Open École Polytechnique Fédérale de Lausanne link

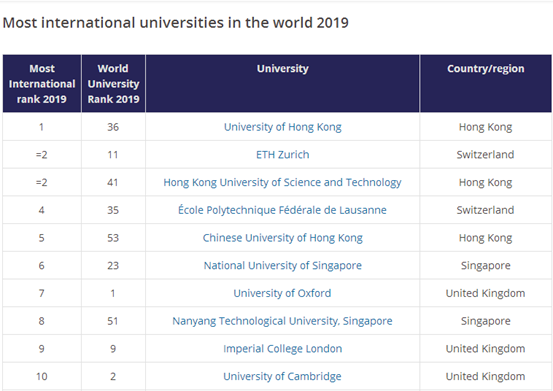[282, 210]
